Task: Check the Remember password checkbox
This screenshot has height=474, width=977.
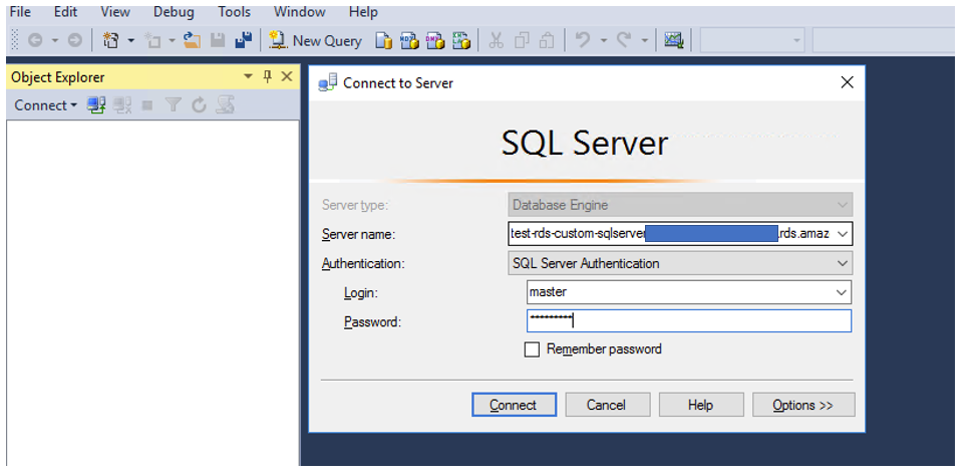Action: tap(531, 349)
